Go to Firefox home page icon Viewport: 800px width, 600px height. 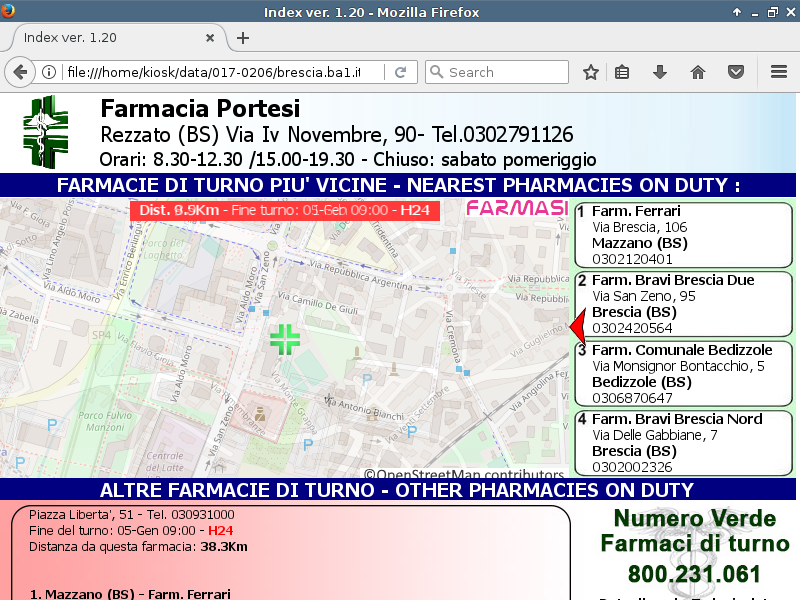coord(698,72)
